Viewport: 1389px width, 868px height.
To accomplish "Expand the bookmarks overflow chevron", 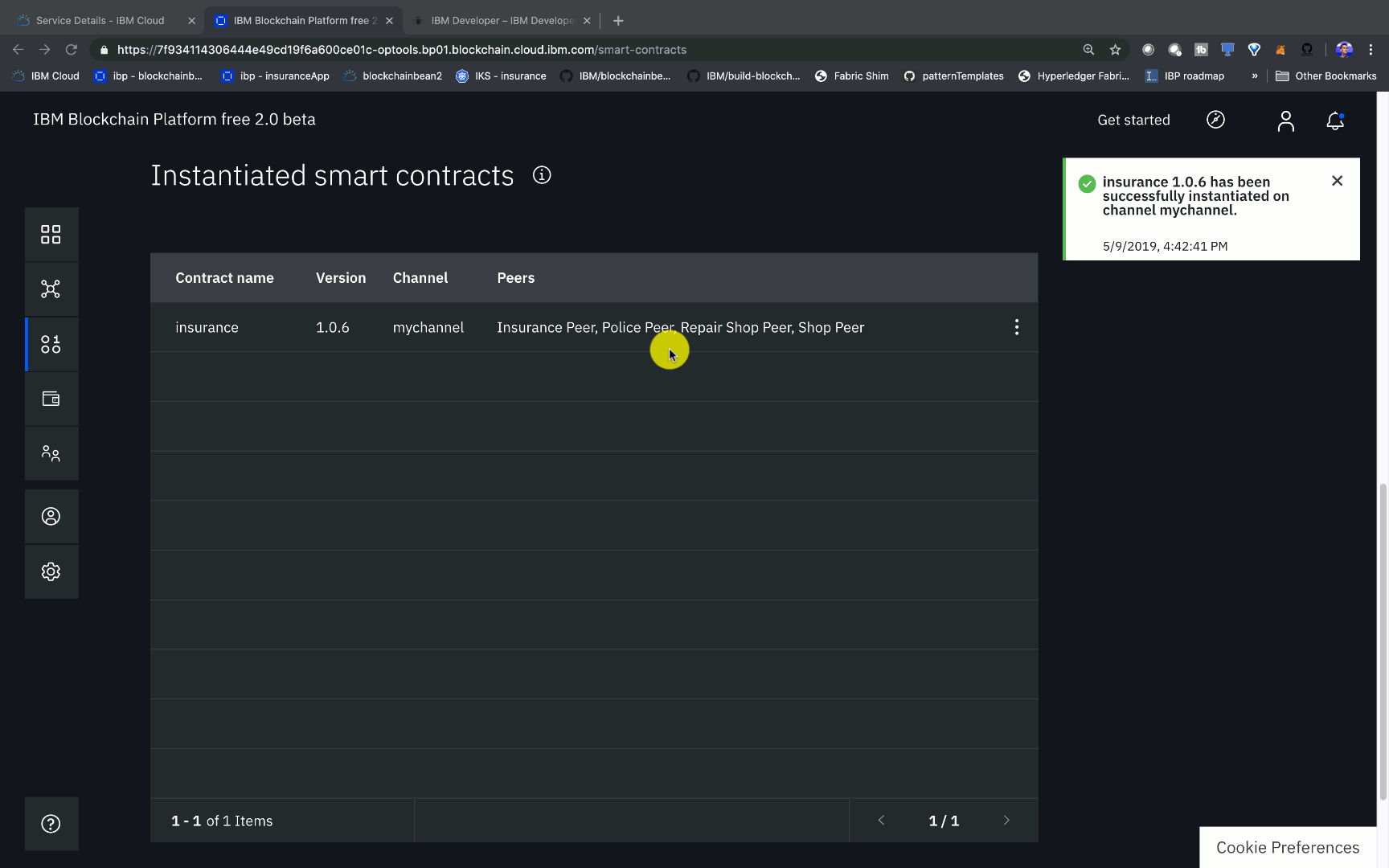I will (x=1254, y=76).
